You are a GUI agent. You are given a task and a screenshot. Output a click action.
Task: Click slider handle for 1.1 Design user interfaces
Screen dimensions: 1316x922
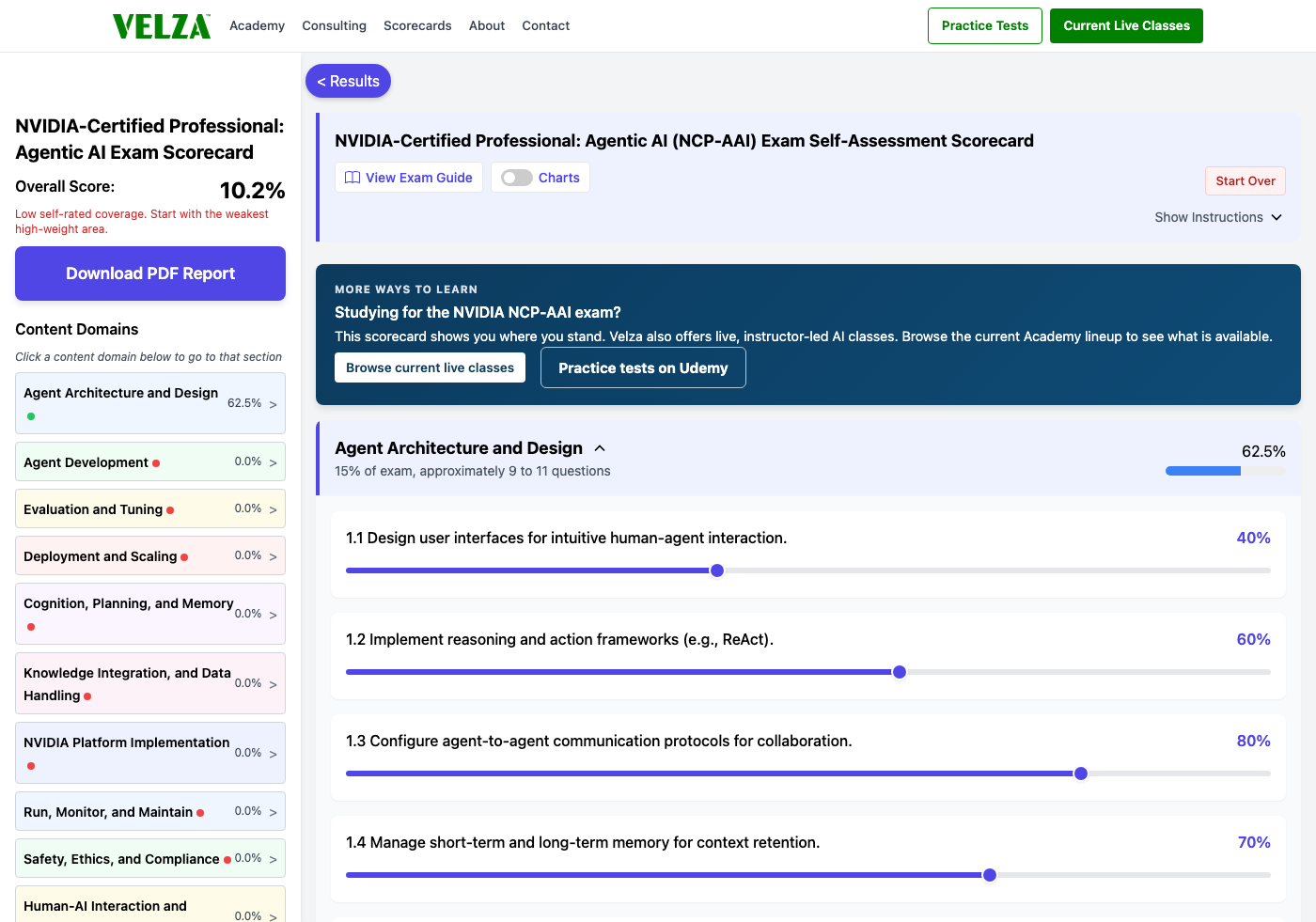point(717,570)
